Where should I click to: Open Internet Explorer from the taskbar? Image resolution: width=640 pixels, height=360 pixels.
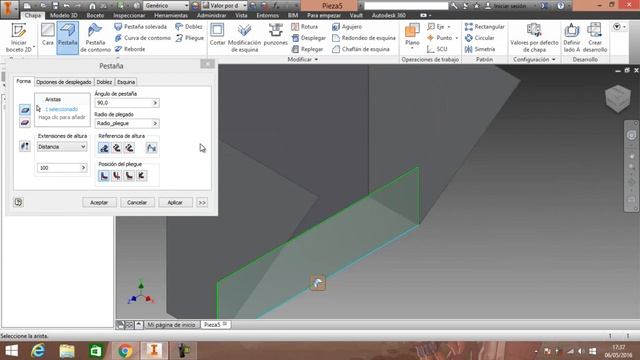pyautogui.click(x=38, y=351)
